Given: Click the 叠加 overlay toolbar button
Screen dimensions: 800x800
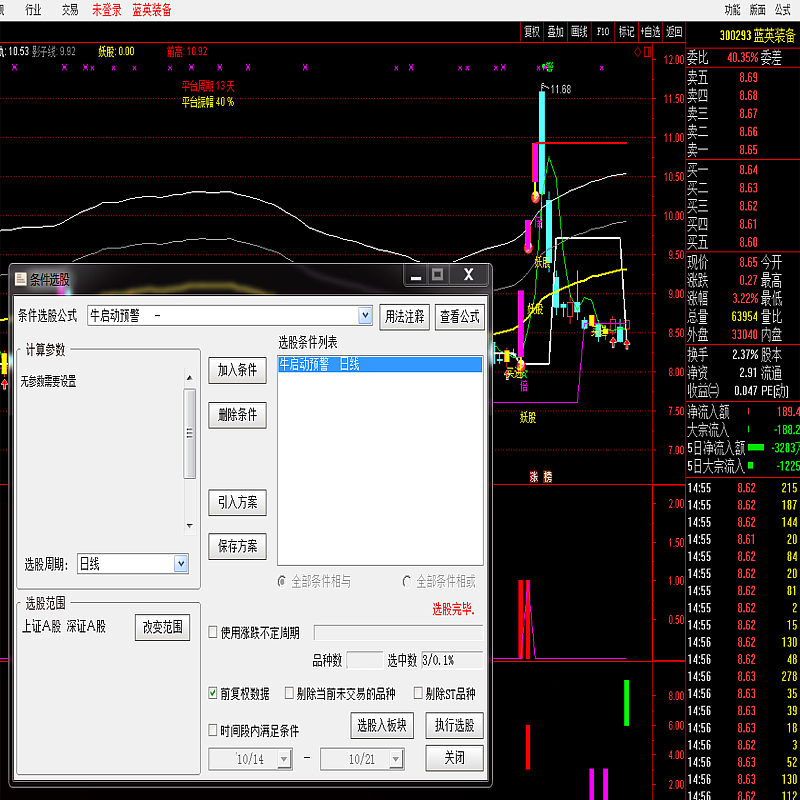Looking at the screenshot, I should 555,31.
